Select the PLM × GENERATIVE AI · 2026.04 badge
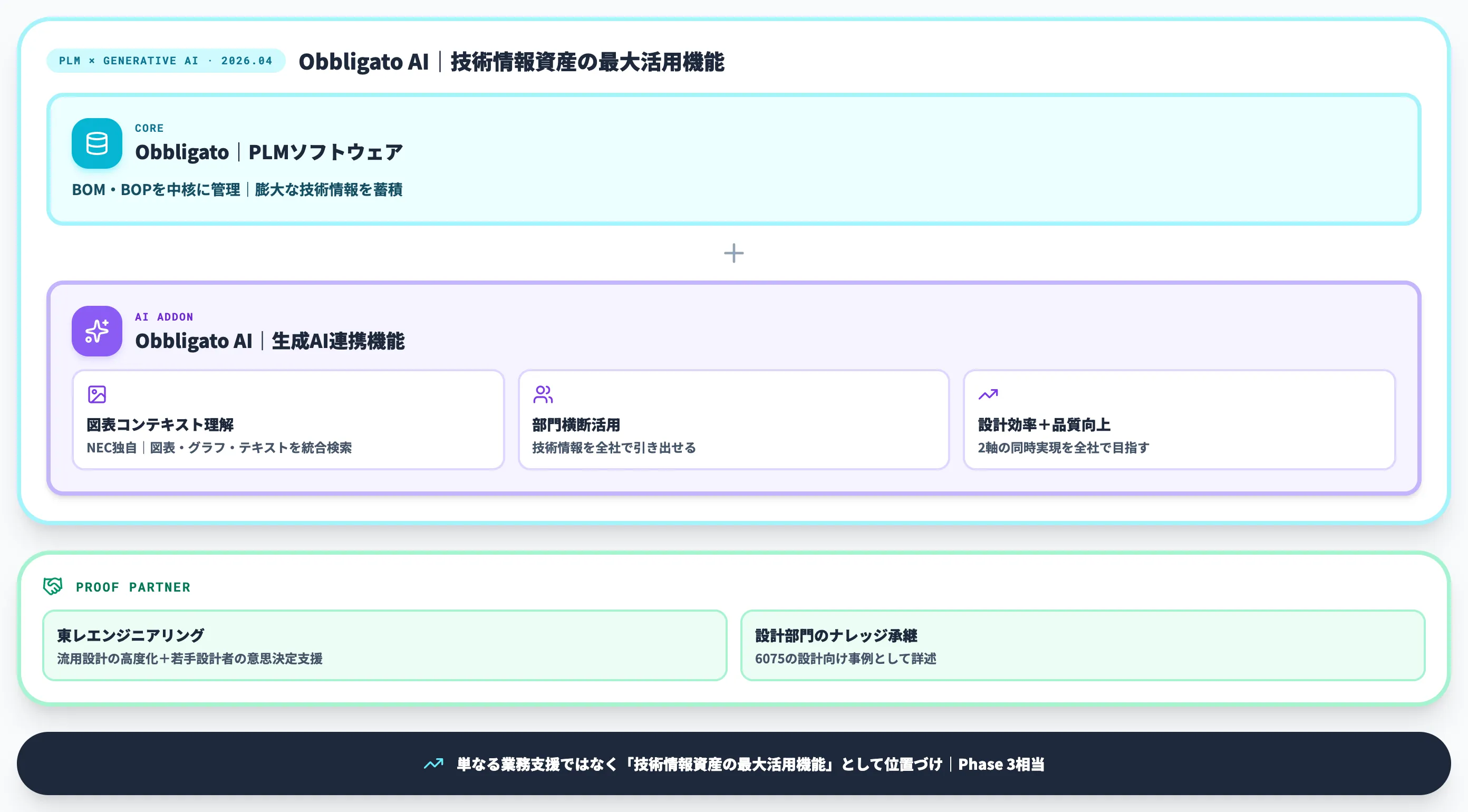This screenshot has width=1468, height=812. pyautogui.click(x=166, y=61)
